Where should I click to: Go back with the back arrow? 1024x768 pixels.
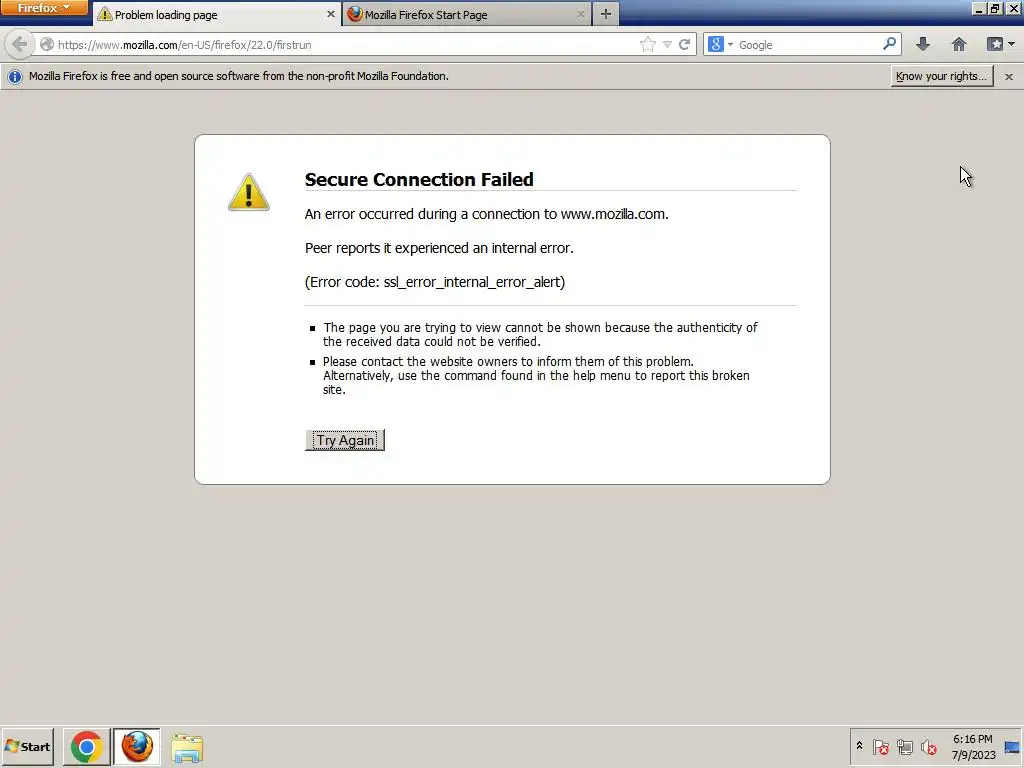tap(19, 44)
